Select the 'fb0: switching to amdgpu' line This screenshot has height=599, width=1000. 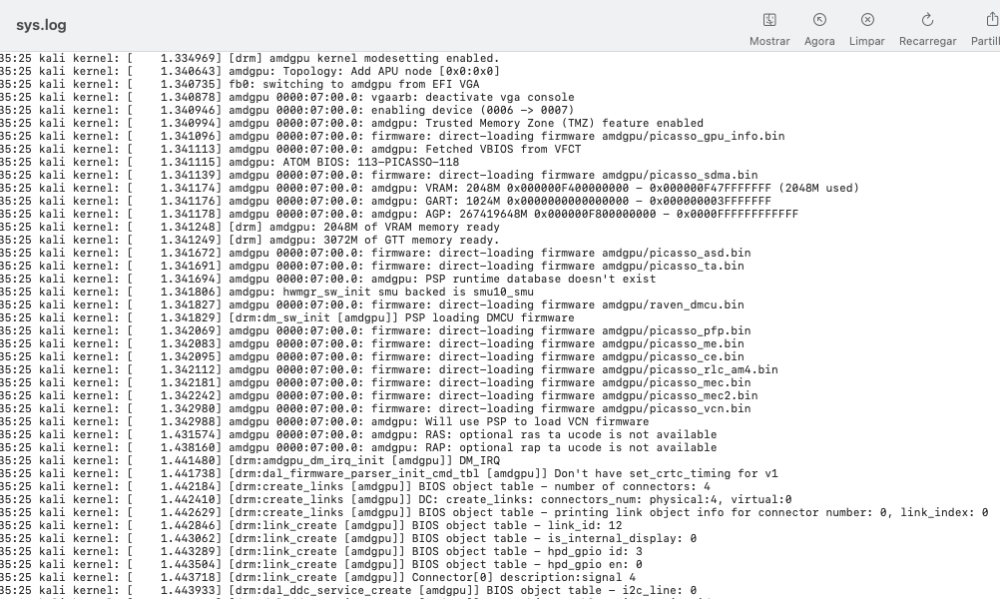[x=240, y=84]
